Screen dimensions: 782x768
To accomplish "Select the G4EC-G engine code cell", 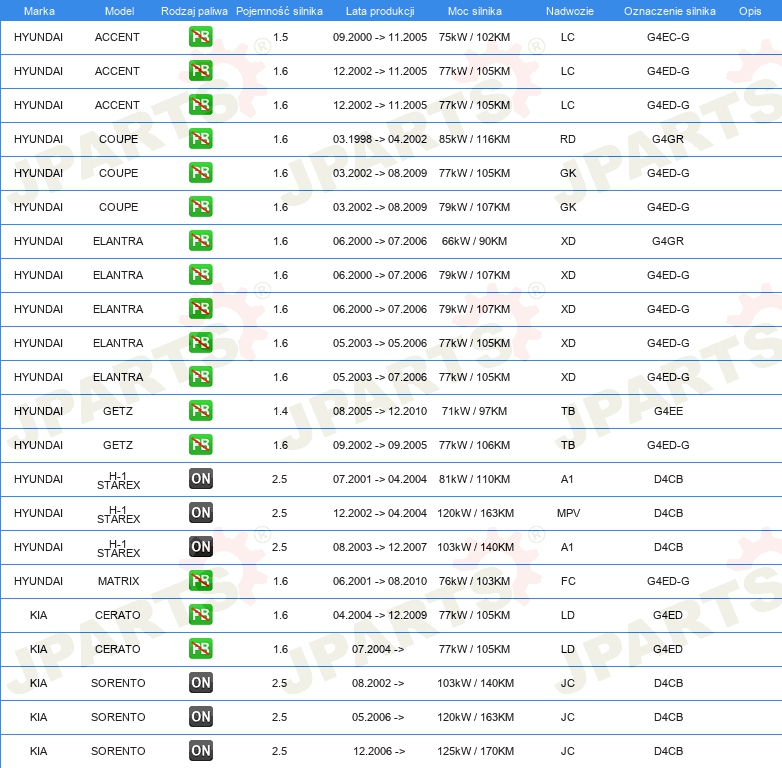I will [668, 37].
